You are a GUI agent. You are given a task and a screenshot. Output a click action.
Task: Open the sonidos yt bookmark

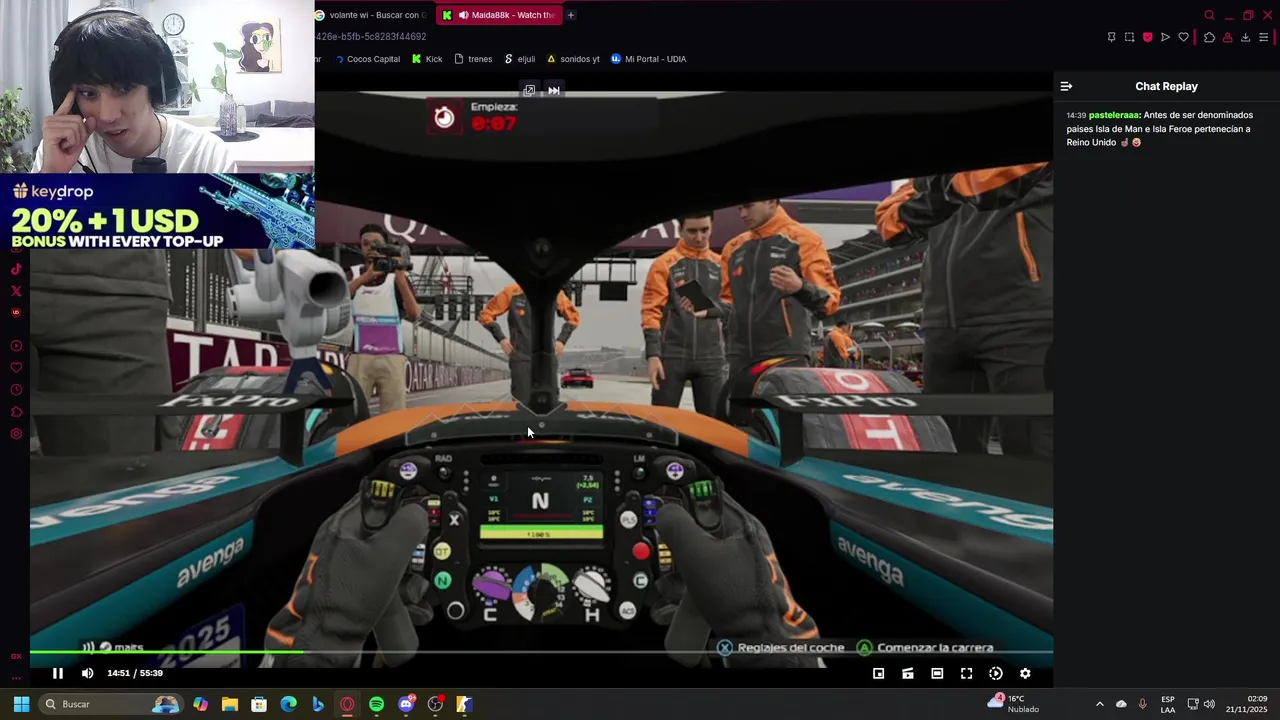point(573,59)
